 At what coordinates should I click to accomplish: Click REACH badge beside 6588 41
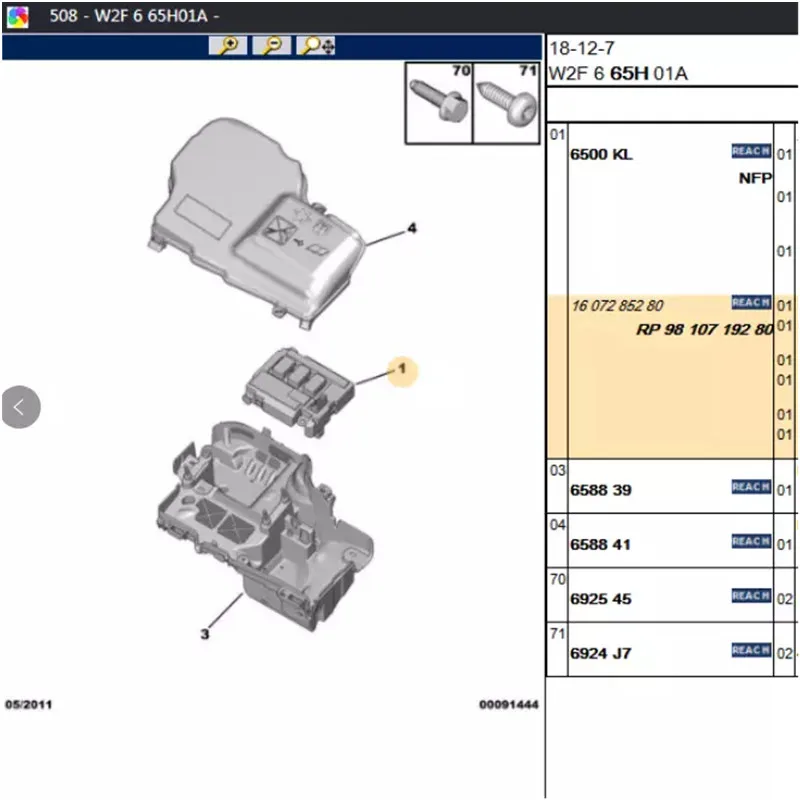coord(751,541)
